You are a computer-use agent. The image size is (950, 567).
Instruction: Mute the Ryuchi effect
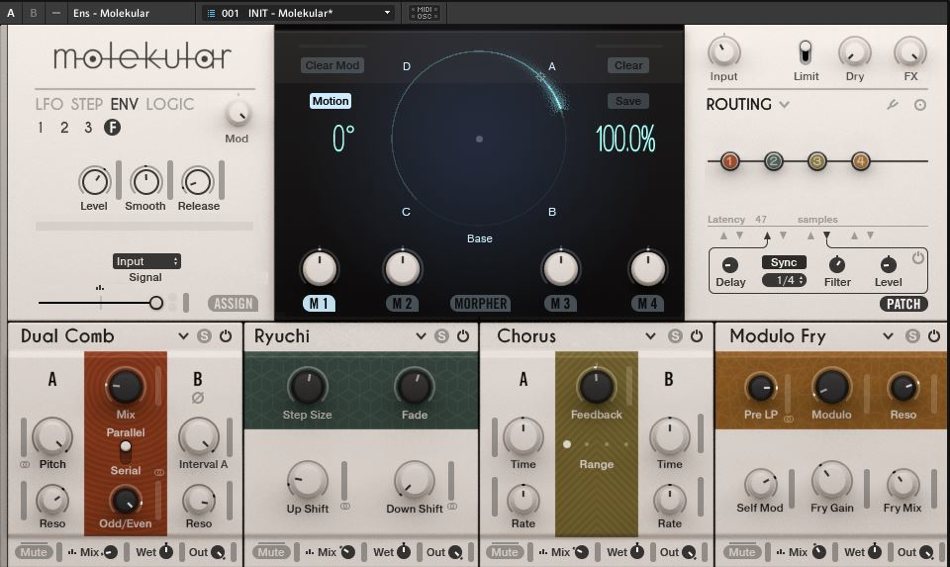click(271, 552)
